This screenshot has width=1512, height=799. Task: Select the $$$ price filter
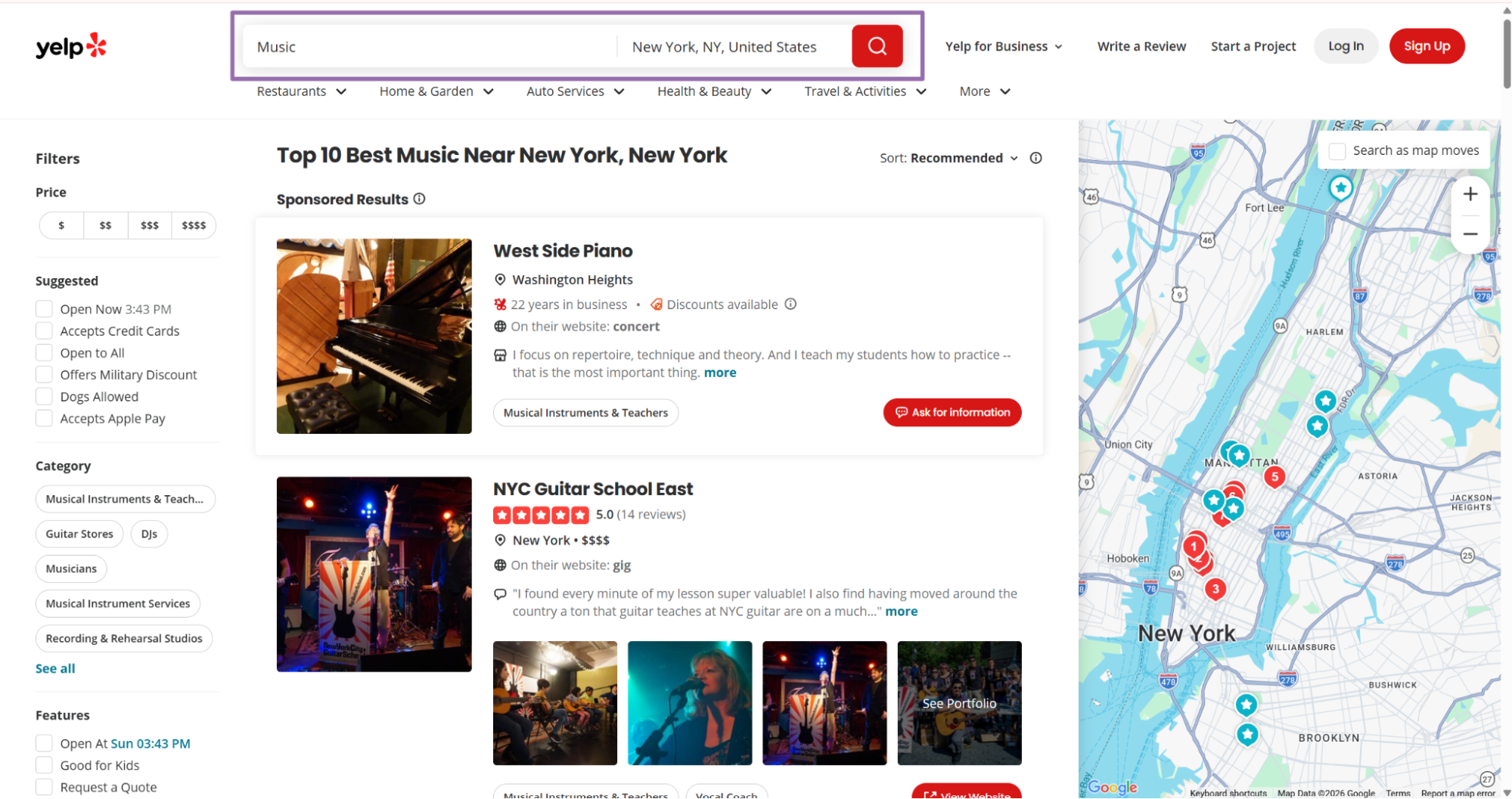tap(150, 225)
